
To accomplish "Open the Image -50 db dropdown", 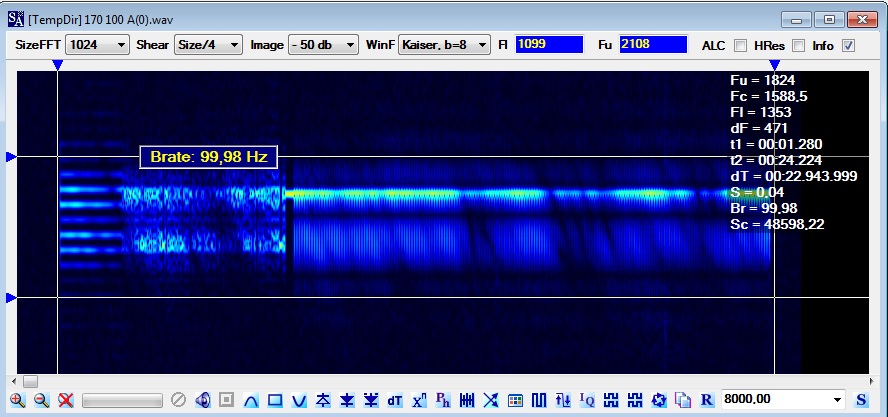I will click(x=323, y=45).
